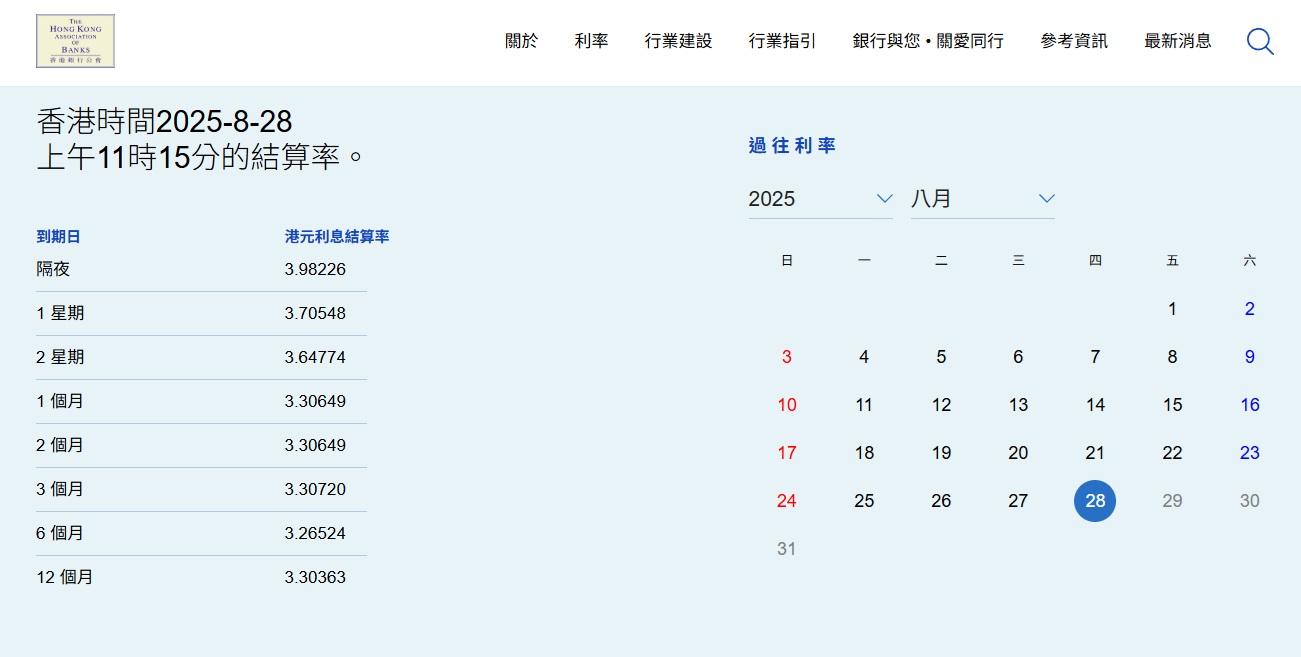Viewport: 1301px width, 657px height.
Task: Click date 12 in the calendar
Action: tap(941, 405)
